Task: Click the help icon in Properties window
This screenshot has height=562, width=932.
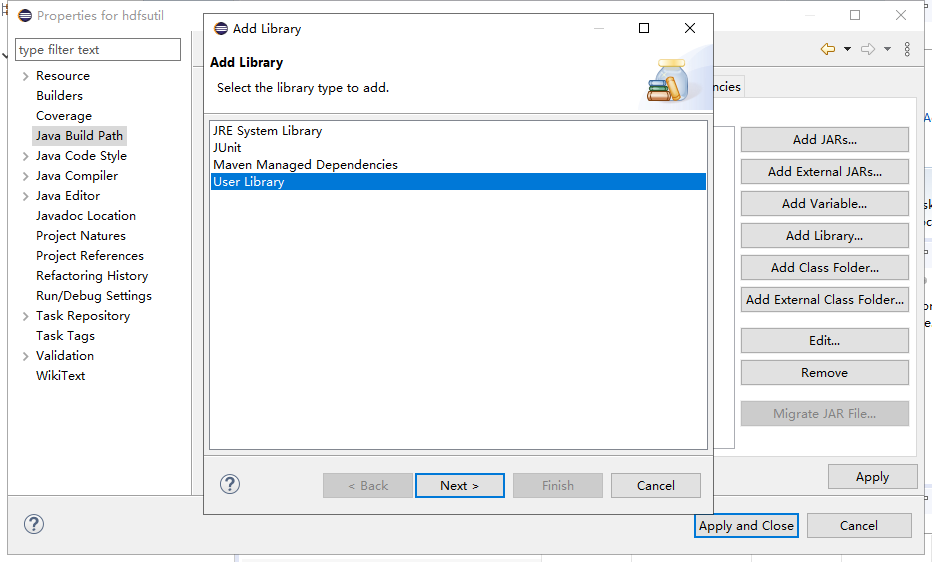Action: [34, 524]
